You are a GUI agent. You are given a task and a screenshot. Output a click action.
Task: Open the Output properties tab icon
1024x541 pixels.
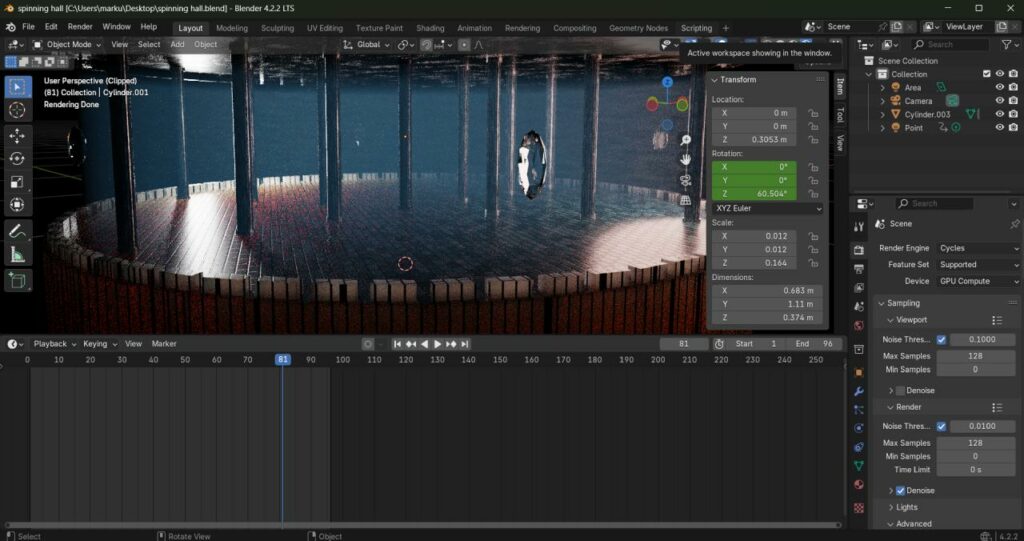tap(859, 269)
